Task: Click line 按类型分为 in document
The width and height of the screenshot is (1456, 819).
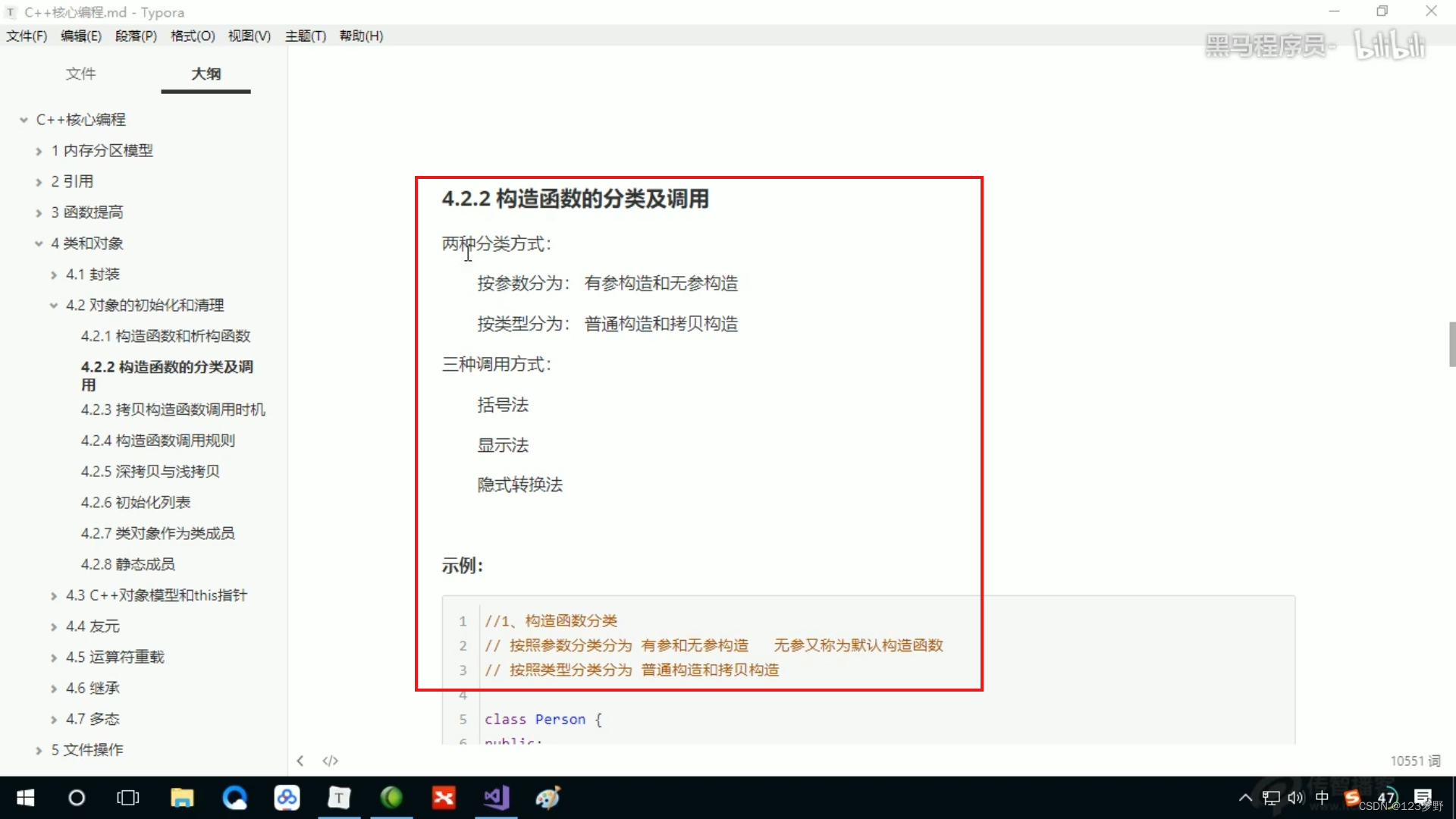Action: [607, 325]
